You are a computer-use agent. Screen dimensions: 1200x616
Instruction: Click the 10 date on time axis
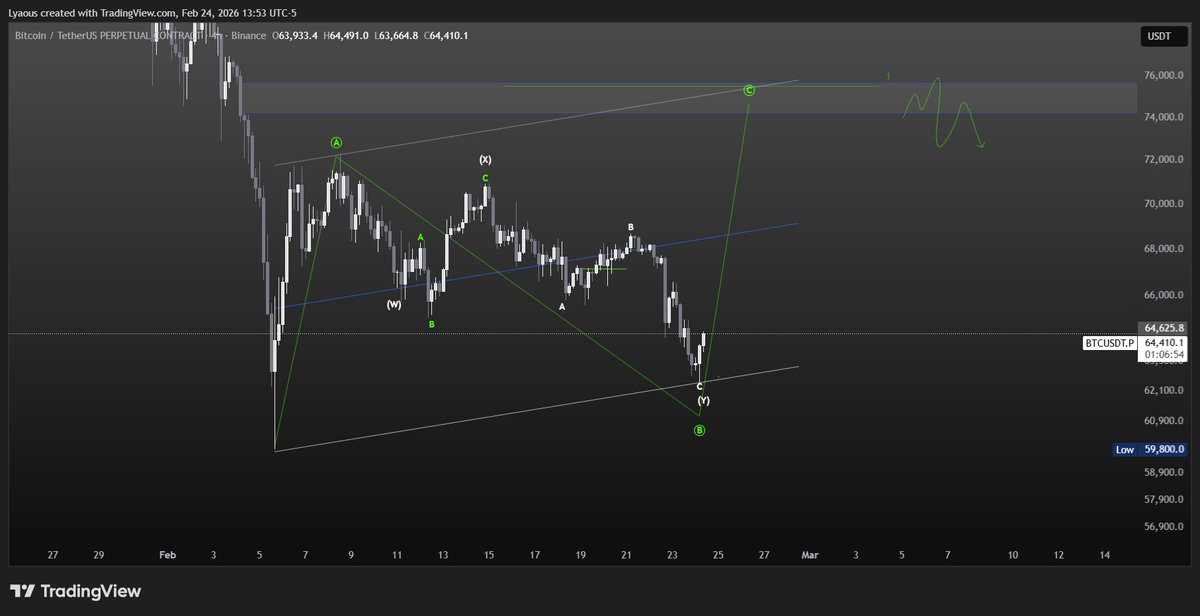pos(1013,554)
